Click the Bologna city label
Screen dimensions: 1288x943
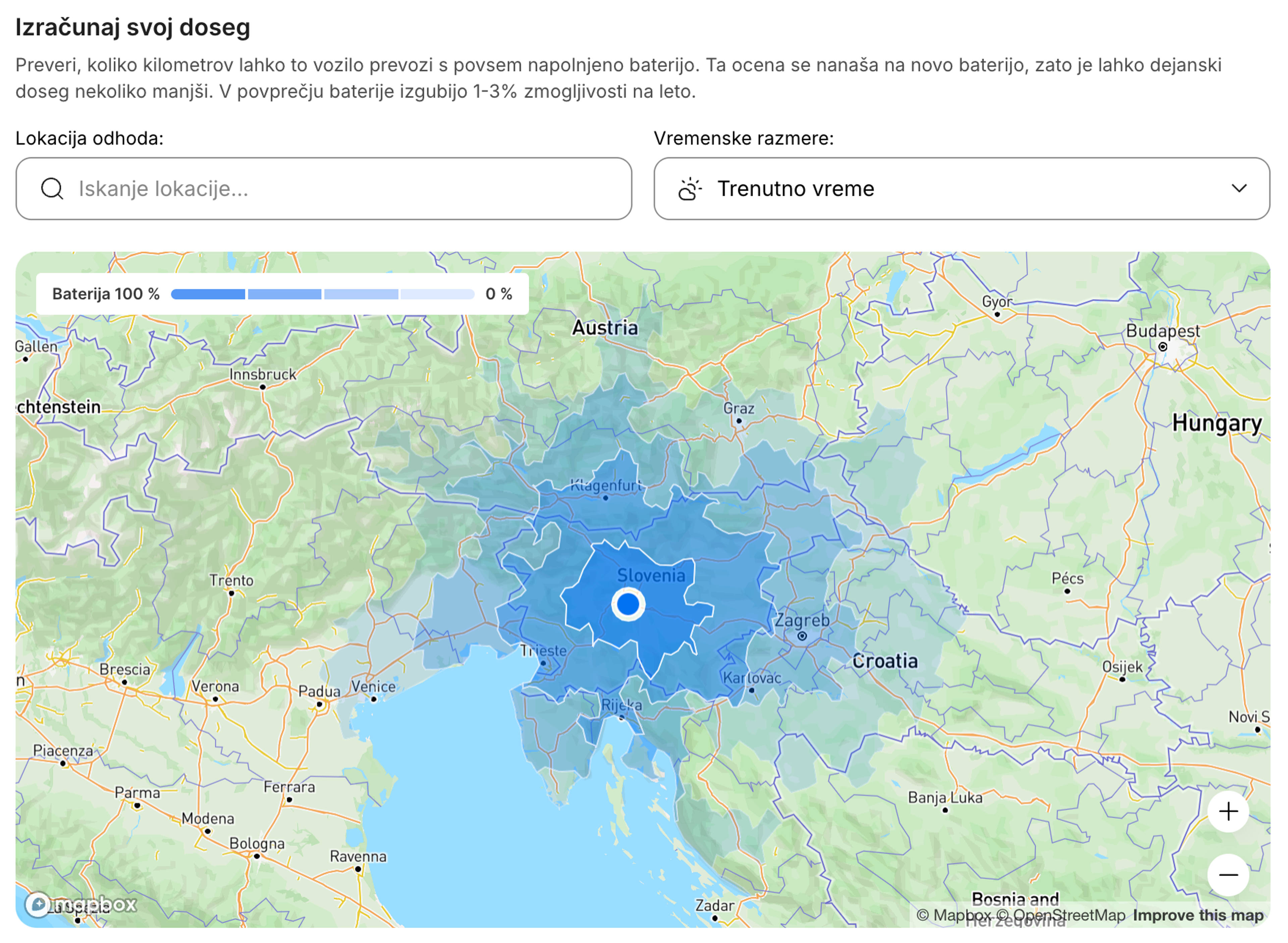pos(257,844)
